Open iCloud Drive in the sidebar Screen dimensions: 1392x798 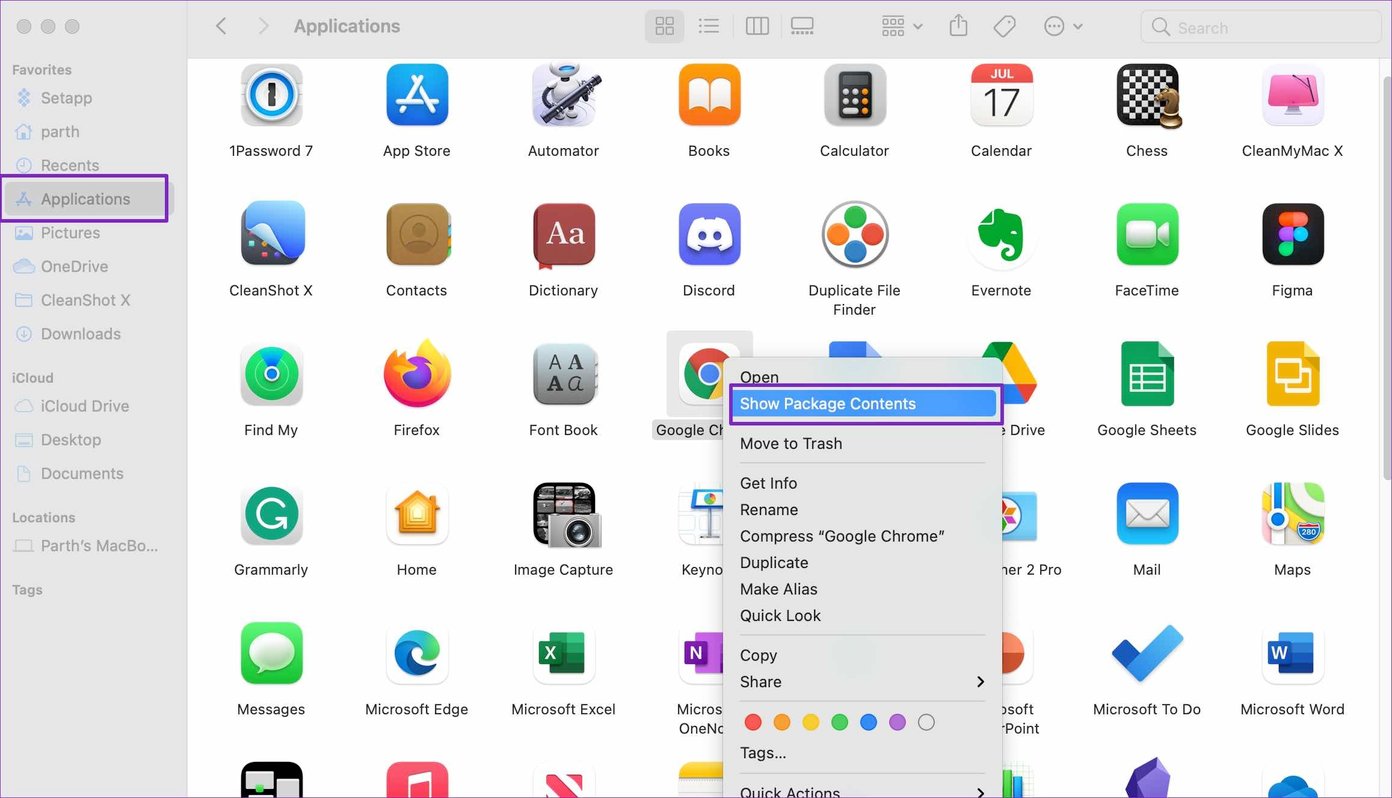[87, 406]
